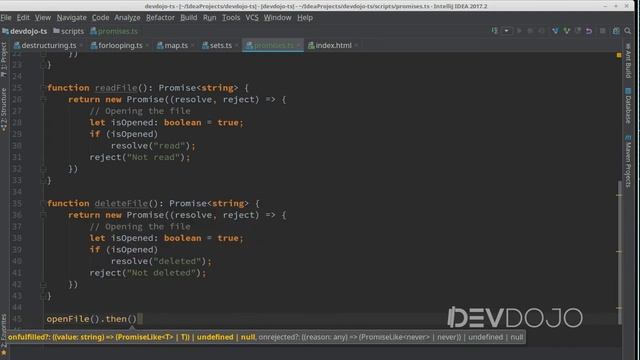Viewport: 640px width, 360px height.
Task: Open the Refactor menu
Action: pos(160,18)
